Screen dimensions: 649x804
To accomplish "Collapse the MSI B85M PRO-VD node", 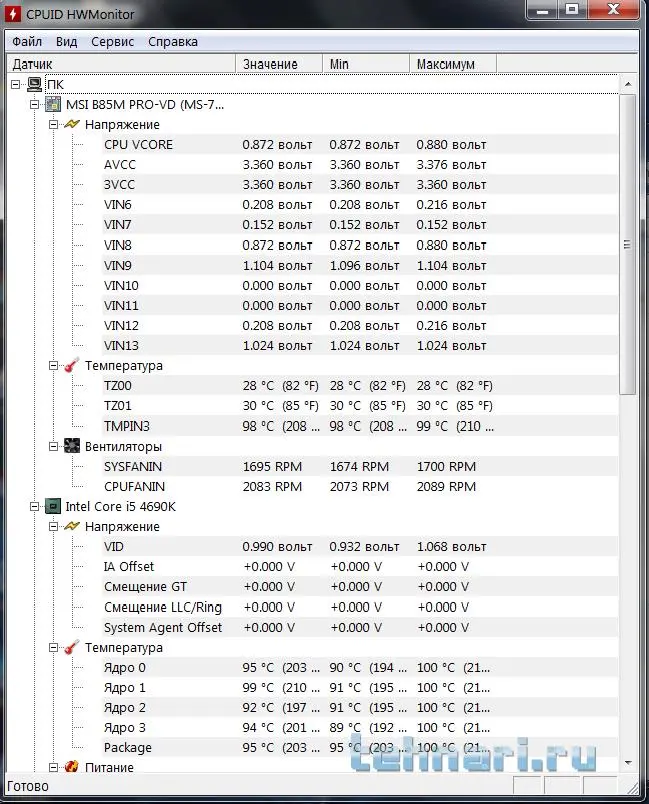I will [34, 105].
